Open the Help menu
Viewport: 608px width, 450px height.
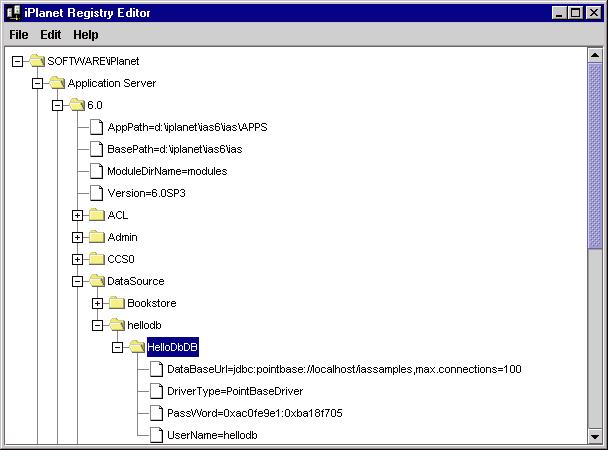(86, 35)
